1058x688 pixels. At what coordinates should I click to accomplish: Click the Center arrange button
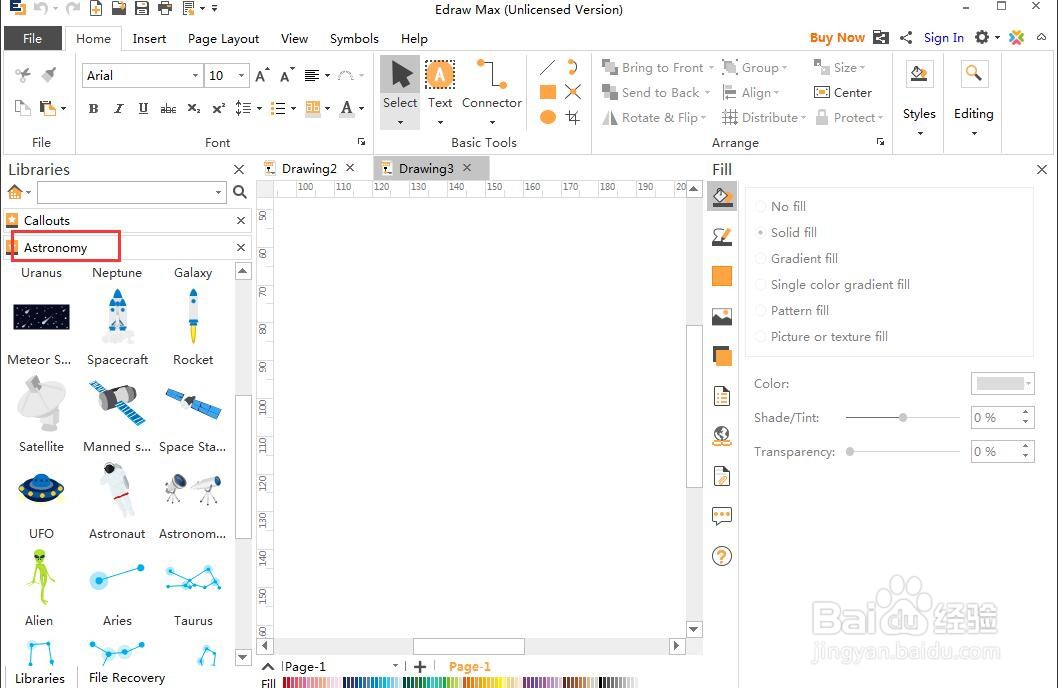(x=843, y=92)
